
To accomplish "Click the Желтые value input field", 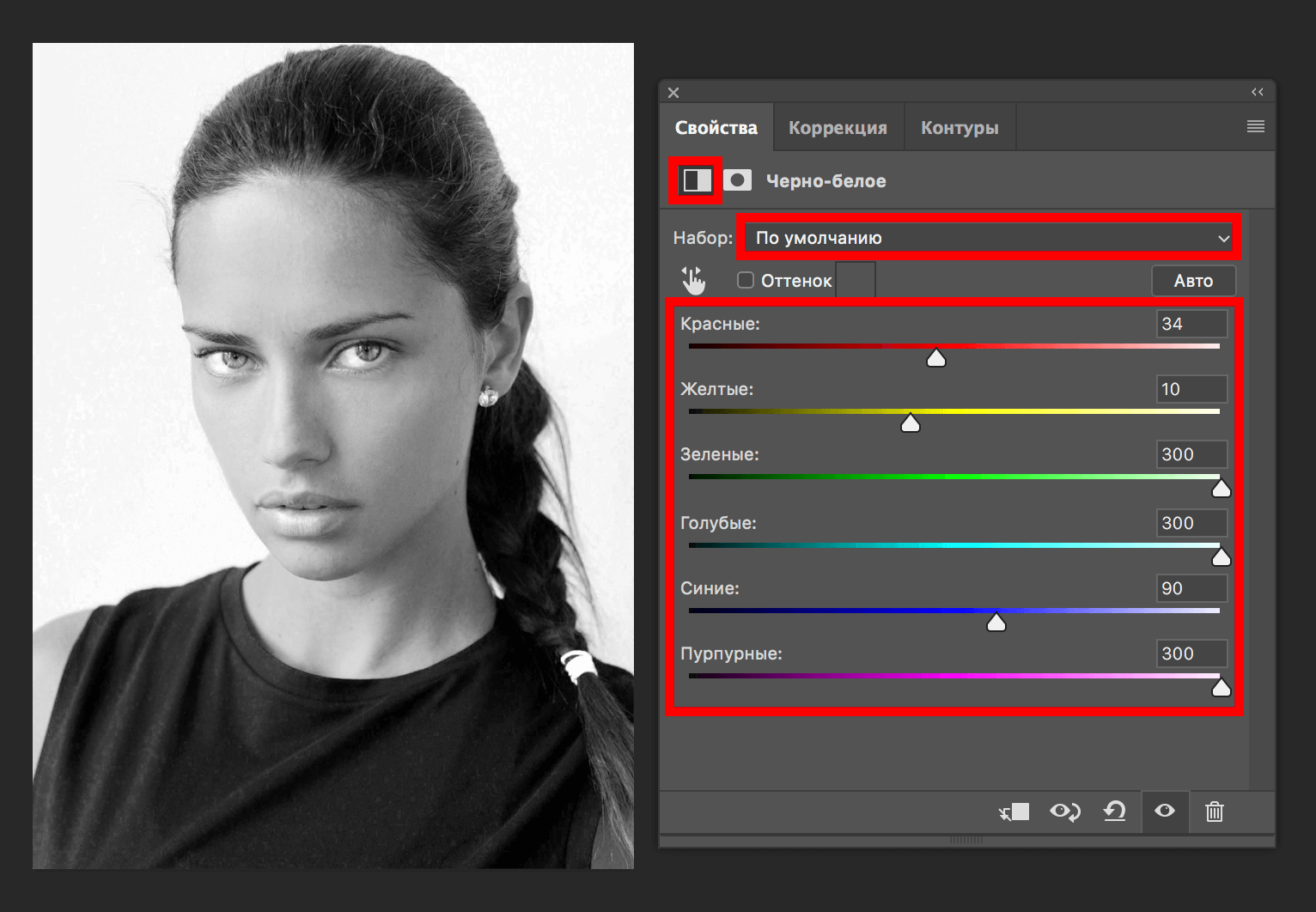I will click(1191, 389).
